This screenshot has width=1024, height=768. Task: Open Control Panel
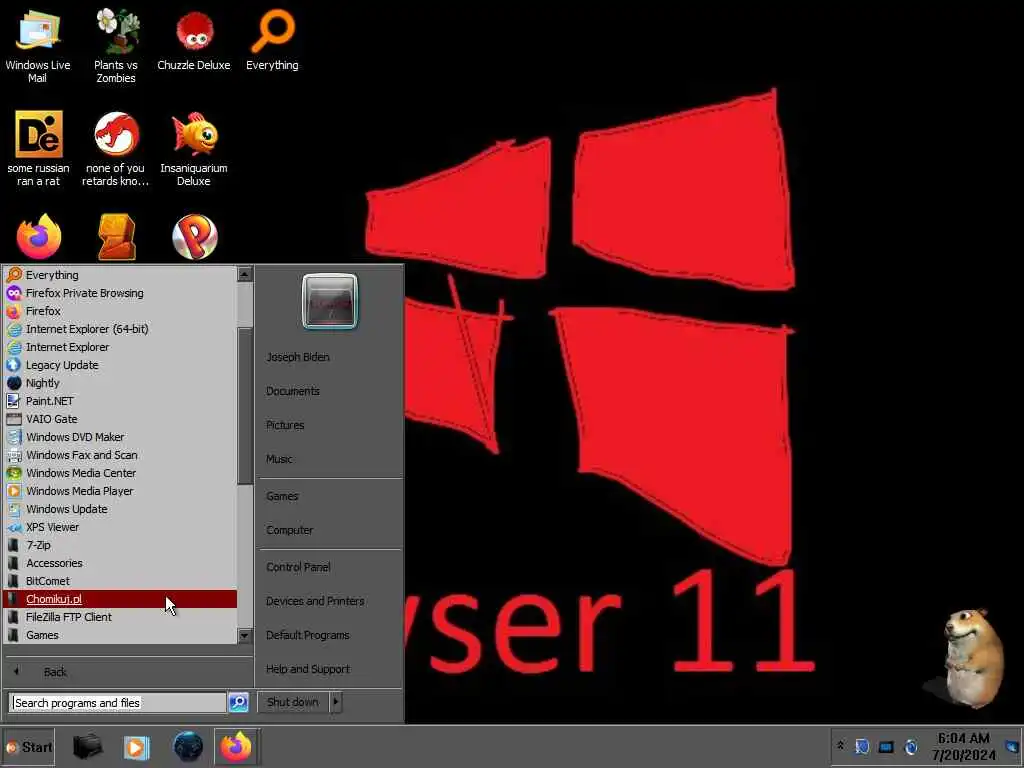point(330,567)
